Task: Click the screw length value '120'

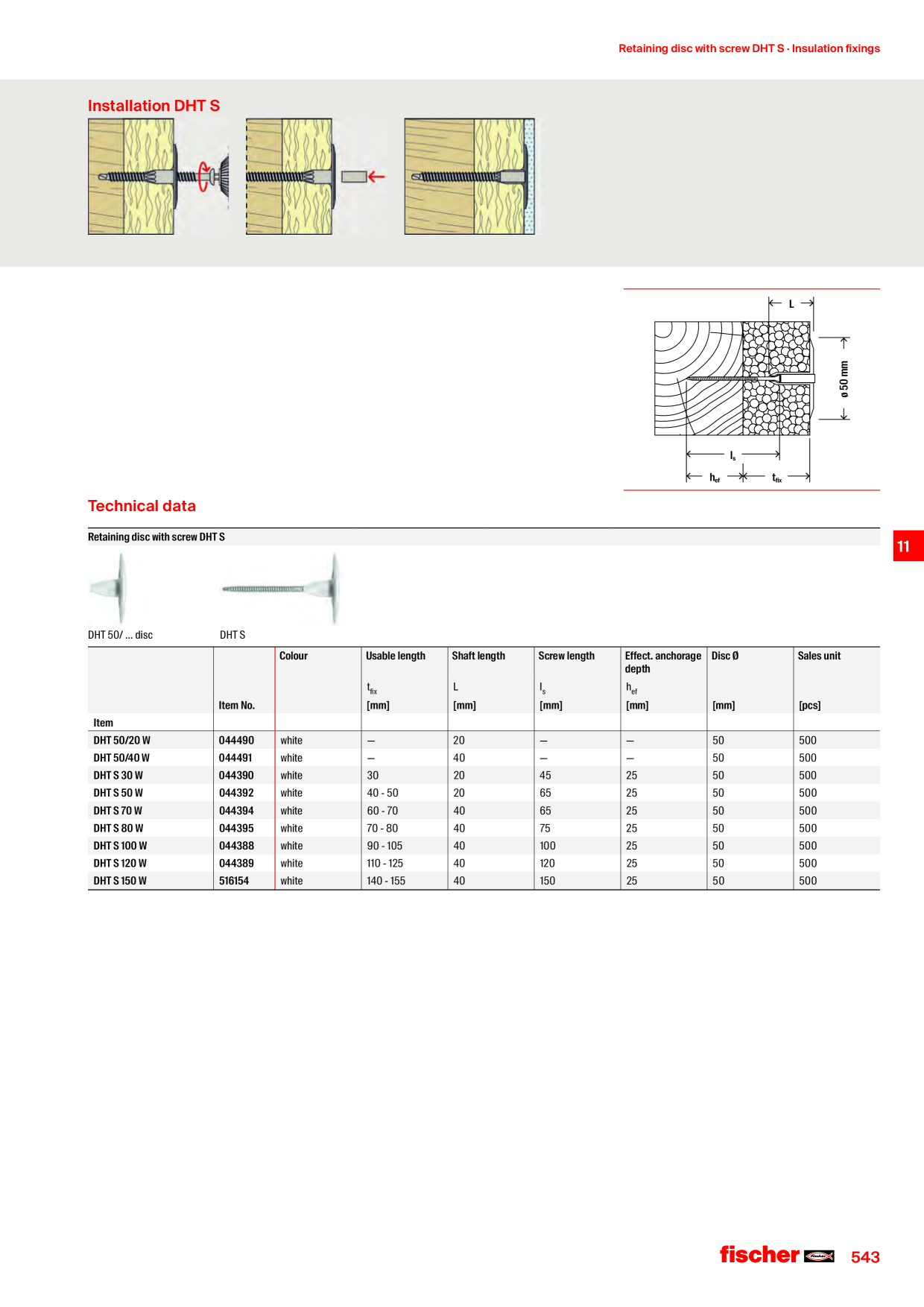Action: (548, 863)
